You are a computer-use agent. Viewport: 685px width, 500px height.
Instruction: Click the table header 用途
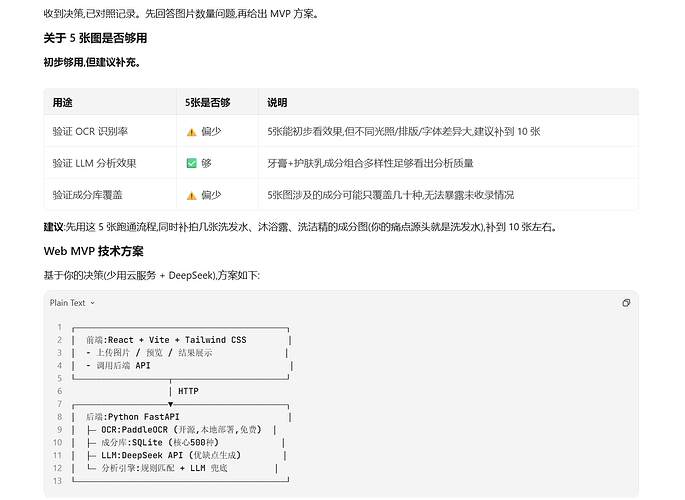(62, 103)
